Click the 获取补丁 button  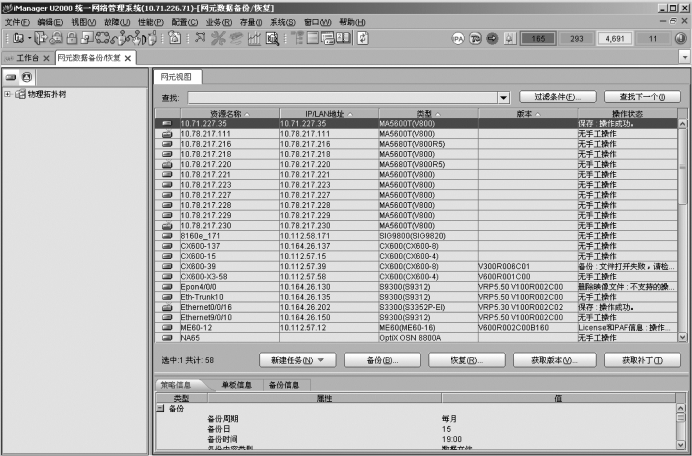(642, 360)
